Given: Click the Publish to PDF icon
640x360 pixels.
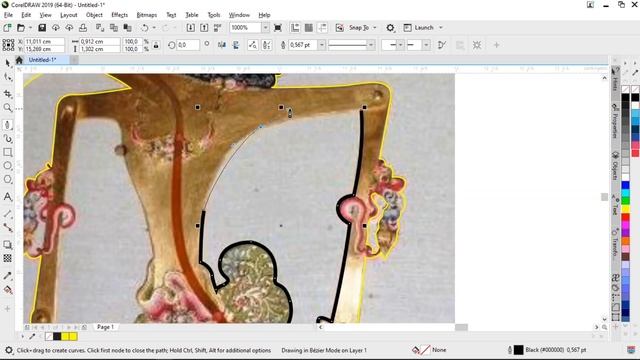Looking at the screenshot, I should [x=218, y=28].
